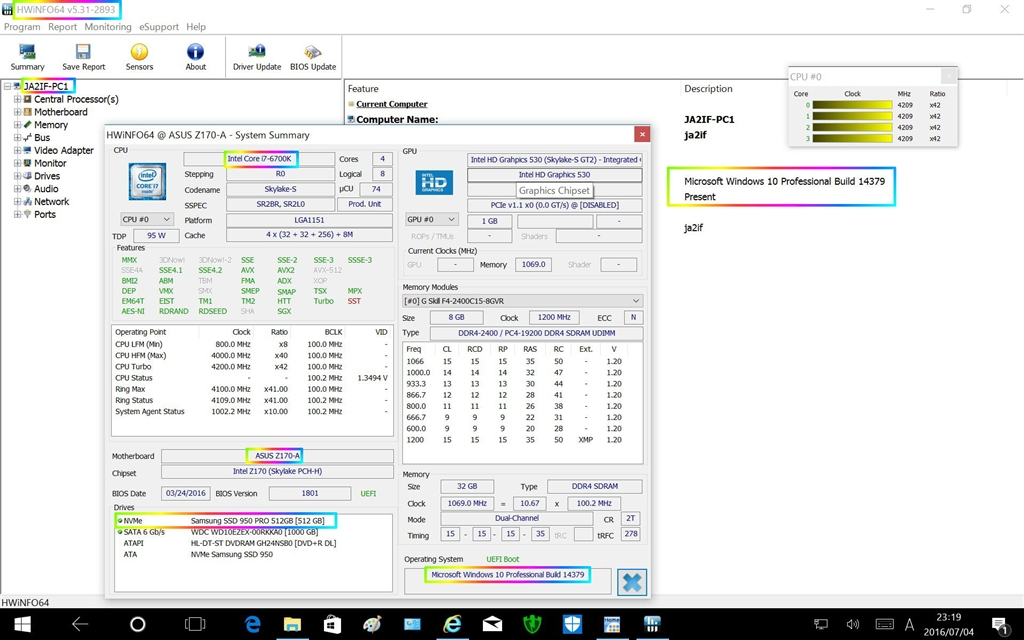Expand the Drives tree node

tap(17, 176)
